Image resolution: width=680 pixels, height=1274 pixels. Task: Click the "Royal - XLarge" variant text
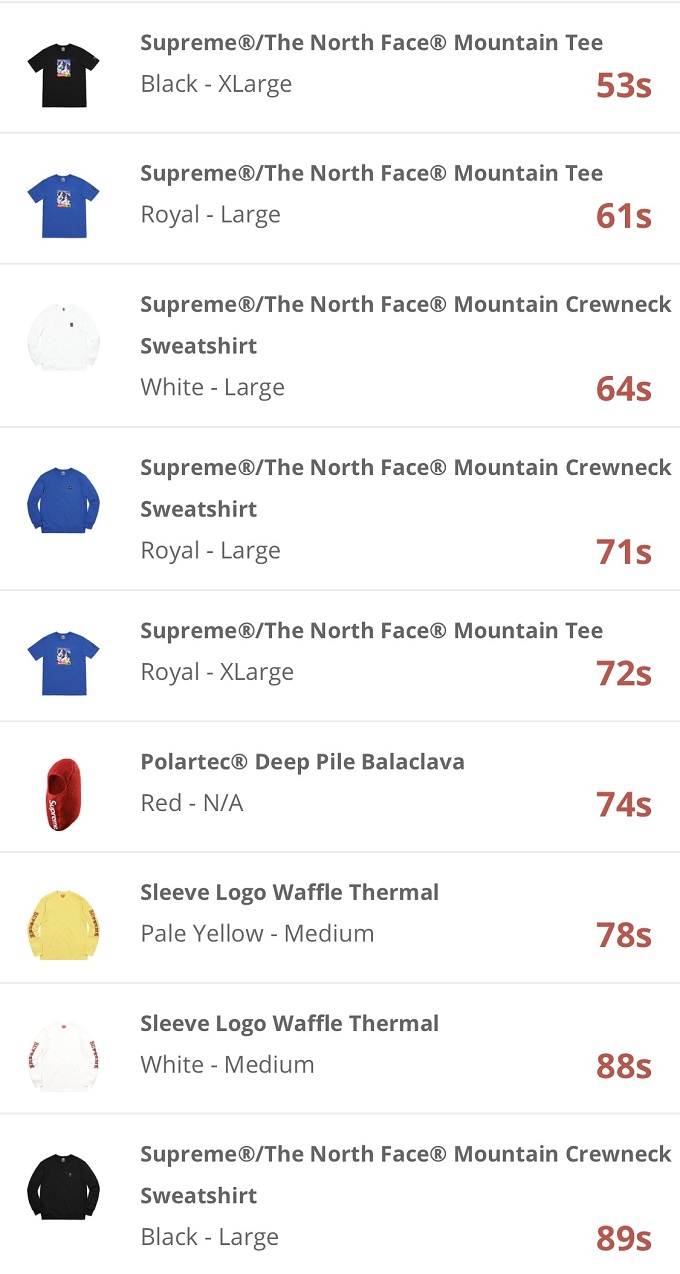[x=217, y=672]
